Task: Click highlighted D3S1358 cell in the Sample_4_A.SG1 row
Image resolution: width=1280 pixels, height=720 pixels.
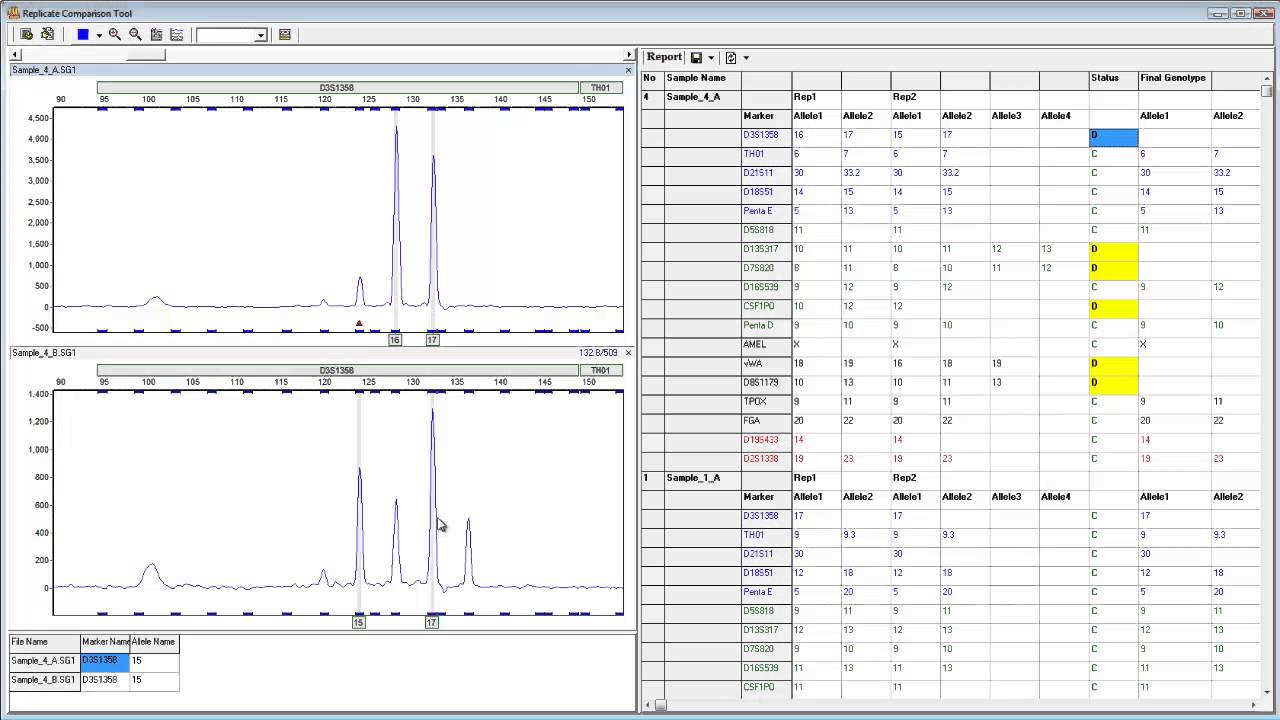Action: (x=105, y=661)
